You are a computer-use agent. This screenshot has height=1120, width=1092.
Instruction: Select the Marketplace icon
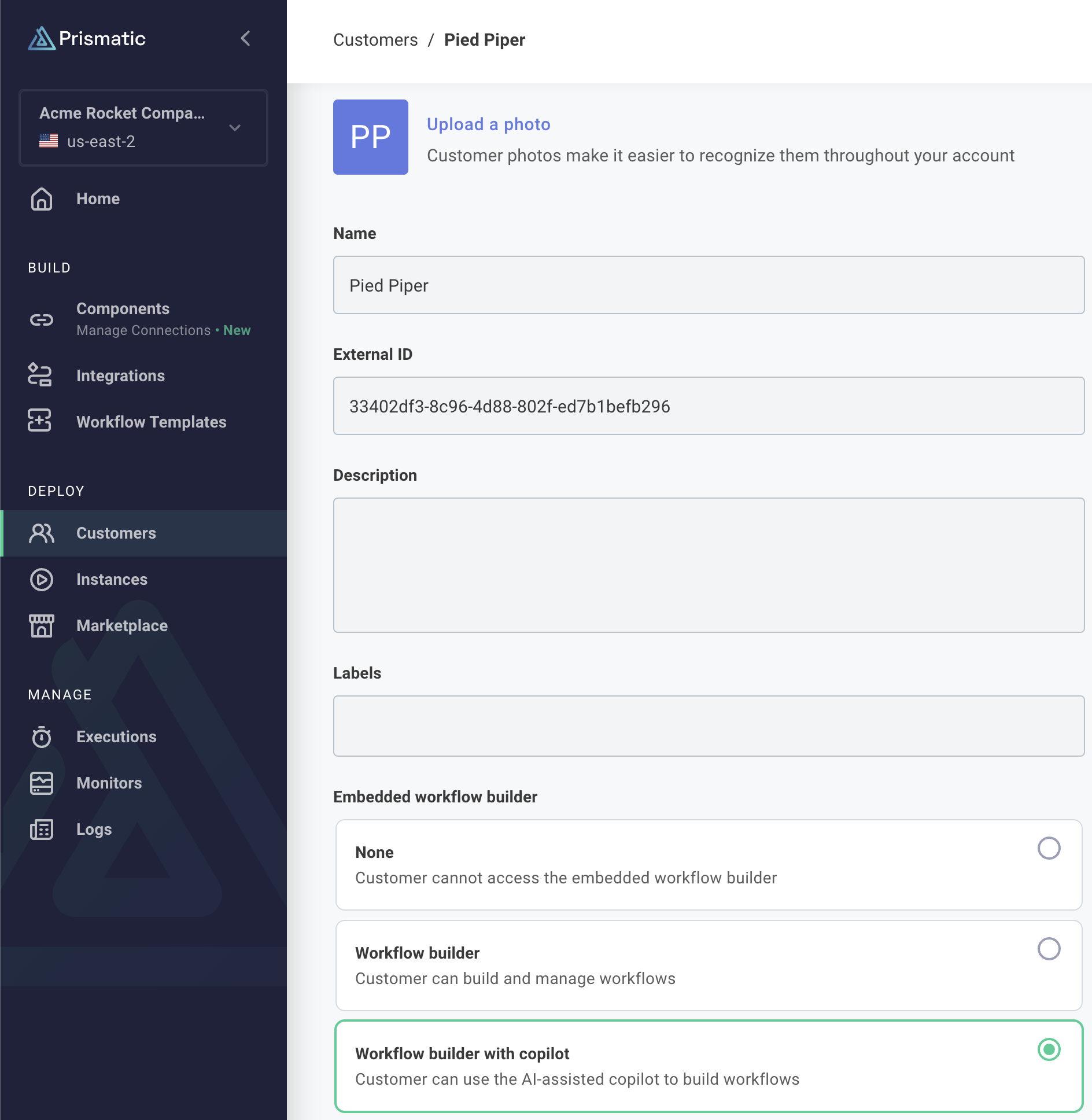[40, 625]
